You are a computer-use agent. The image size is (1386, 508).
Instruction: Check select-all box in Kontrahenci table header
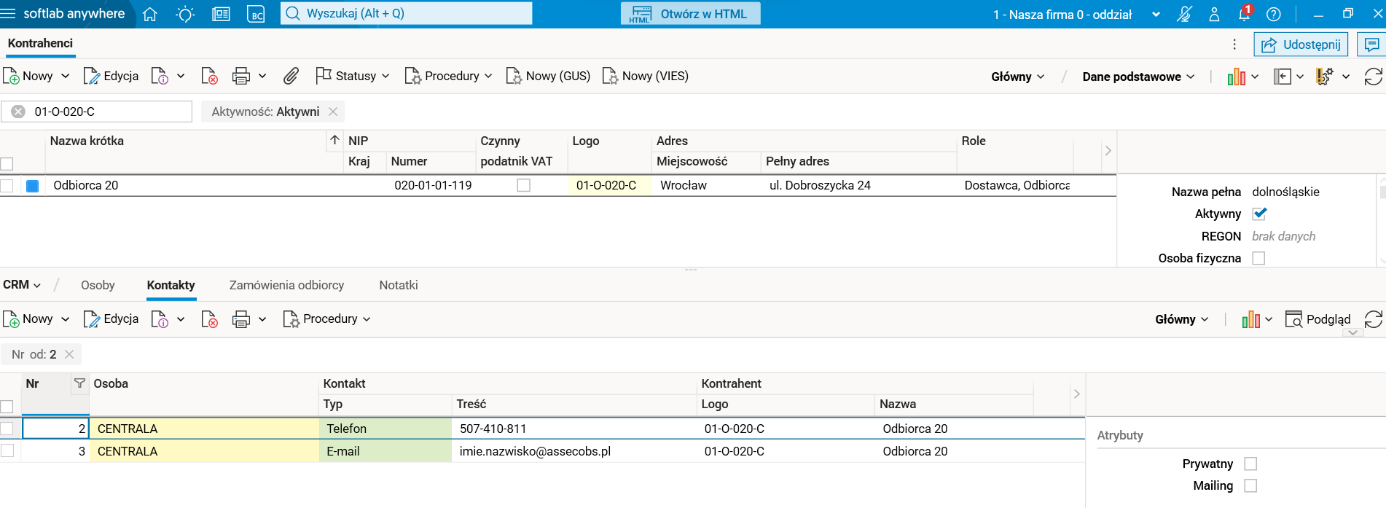click(7, 163)
